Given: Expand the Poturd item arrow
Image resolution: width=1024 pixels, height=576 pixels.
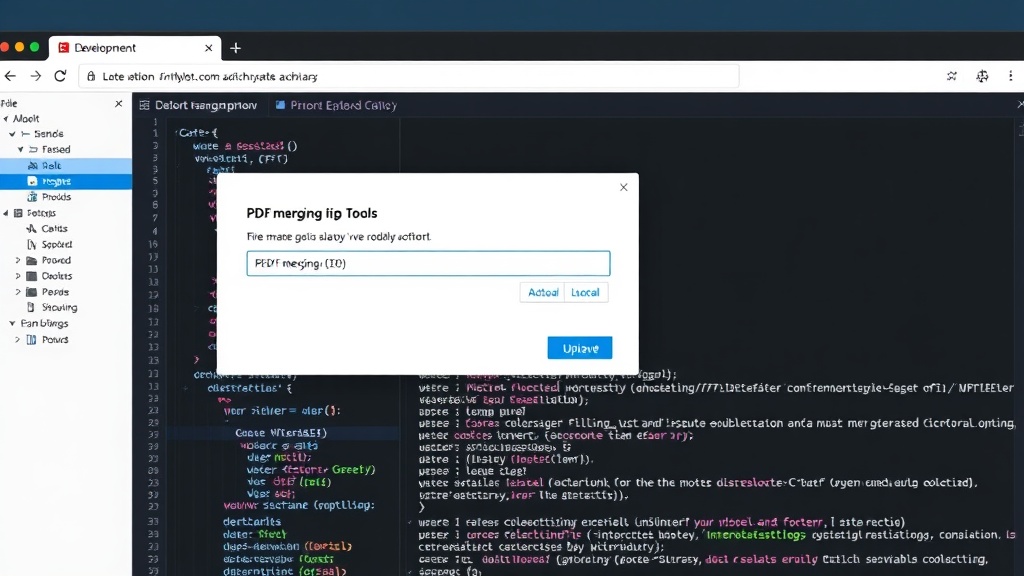Looking at the screenshot, I should click(18, 340).
